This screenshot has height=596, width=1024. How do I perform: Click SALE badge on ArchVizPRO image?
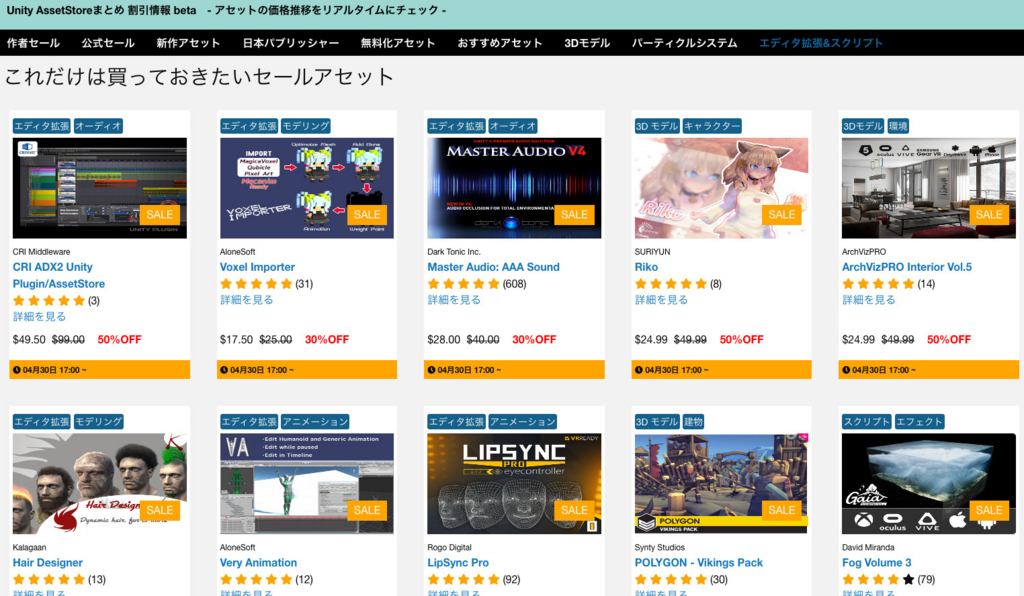coord(989,215)
